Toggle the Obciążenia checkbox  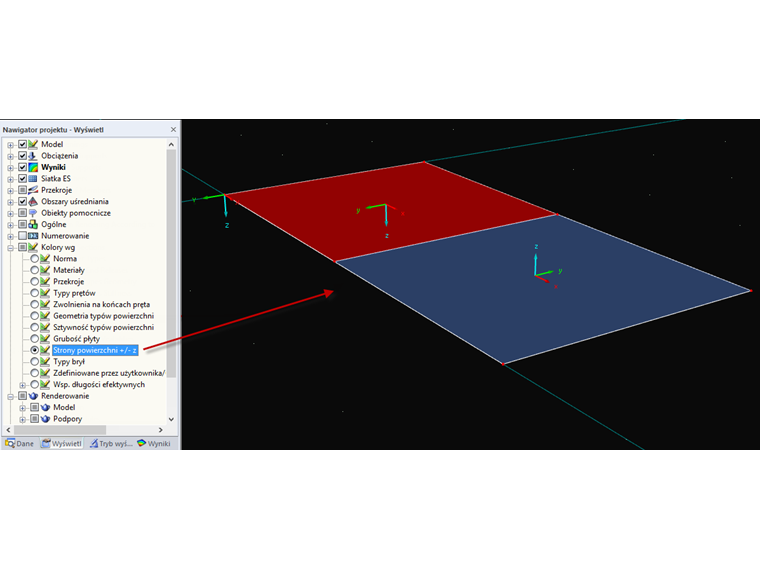22,156
